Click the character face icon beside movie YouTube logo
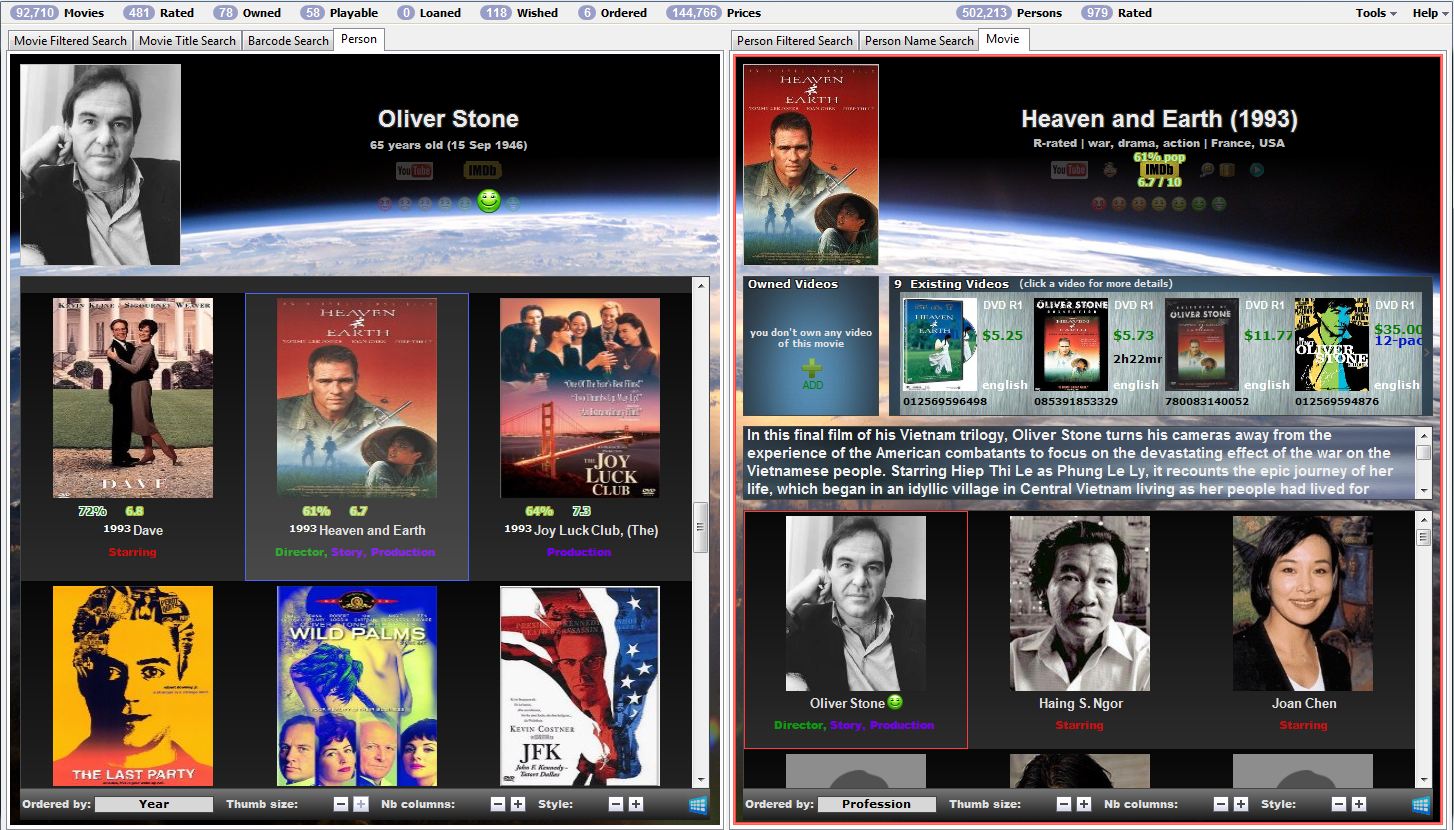The image size is (1454, 830). pos(1110,170)
